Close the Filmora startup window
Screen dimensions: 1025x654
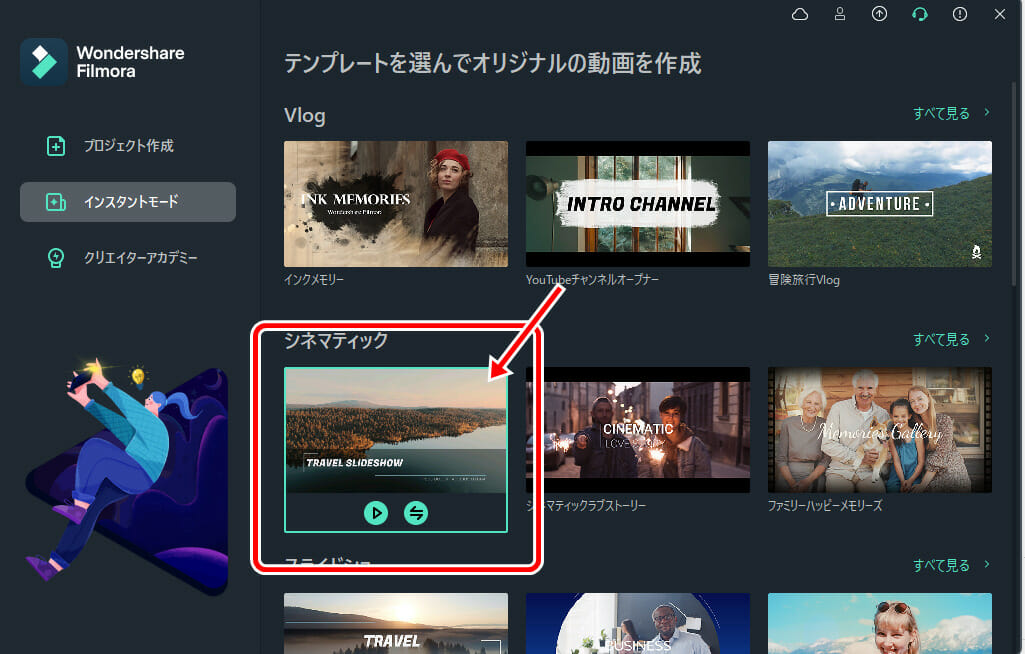1000,14
